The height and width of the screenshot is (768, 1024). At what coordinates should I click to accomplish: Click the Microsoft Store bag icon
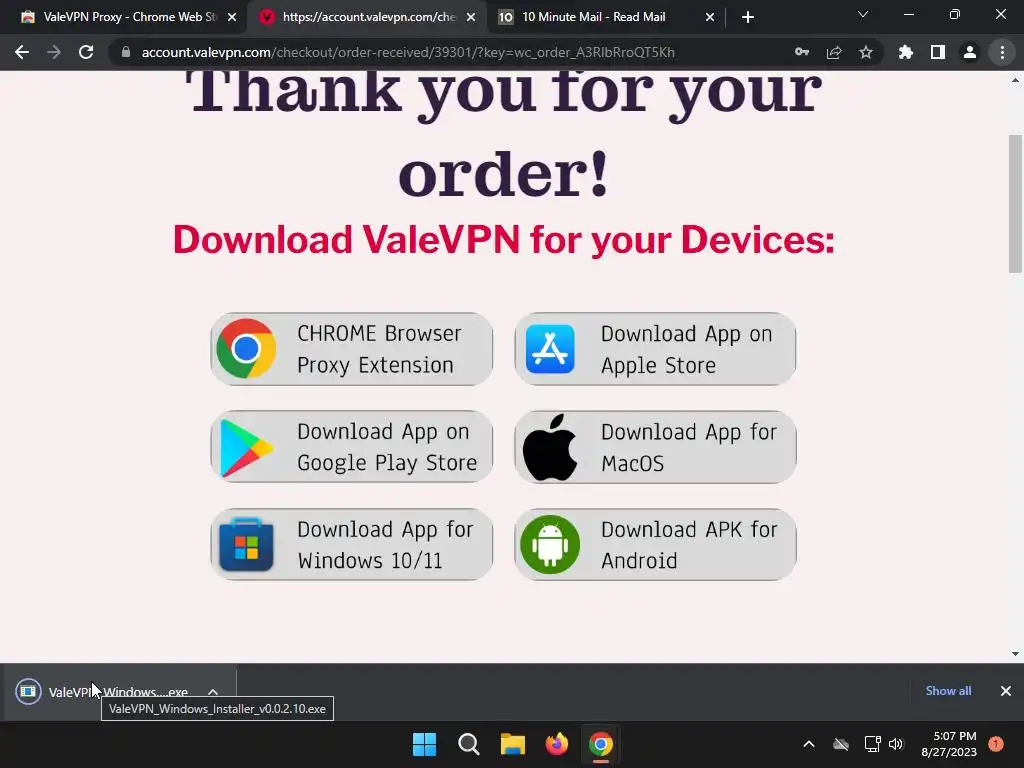click(246, 545)
